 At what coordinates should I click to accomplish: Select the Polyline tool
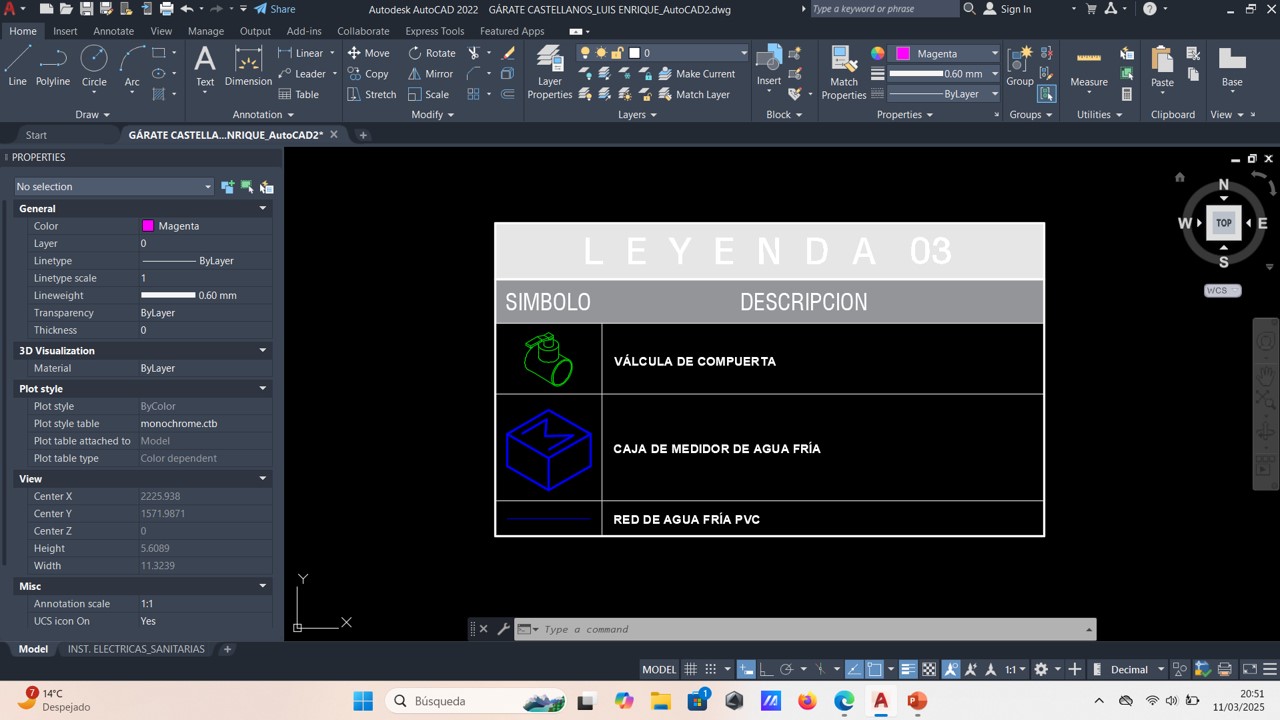point(53,66)
